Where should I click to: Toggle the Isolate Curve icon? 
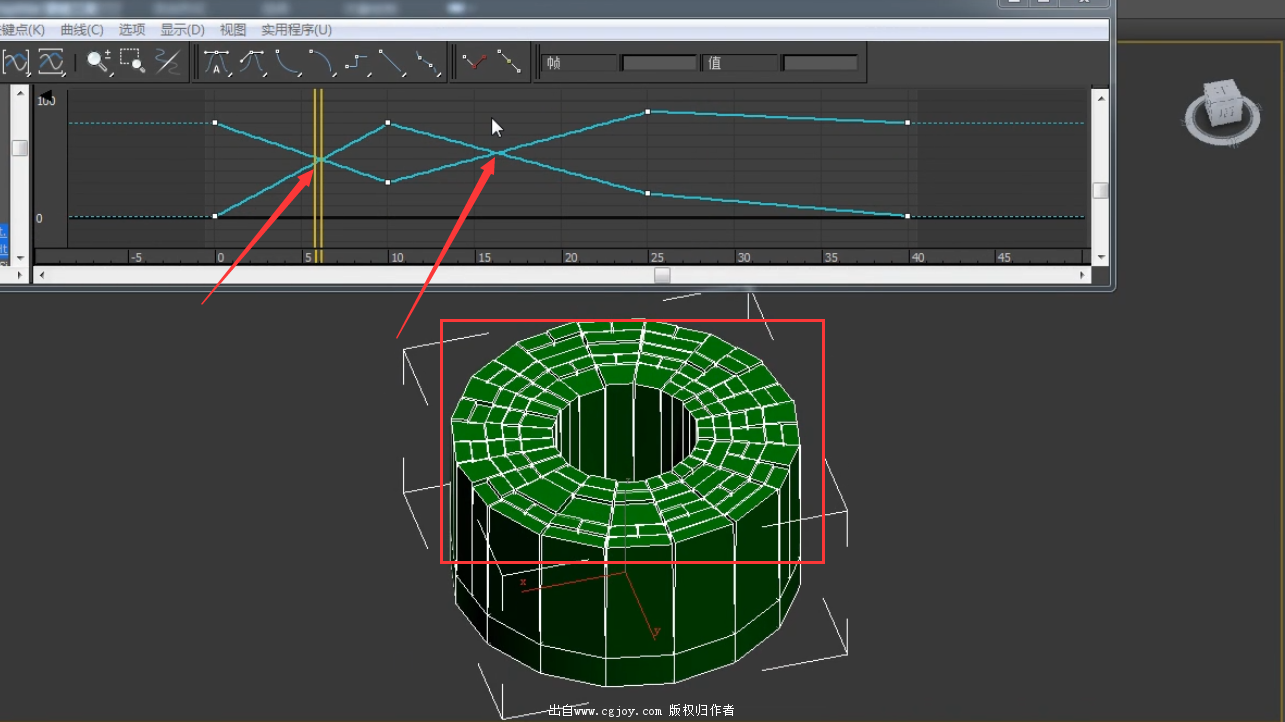pyautogui.click(x=167, y=62)
